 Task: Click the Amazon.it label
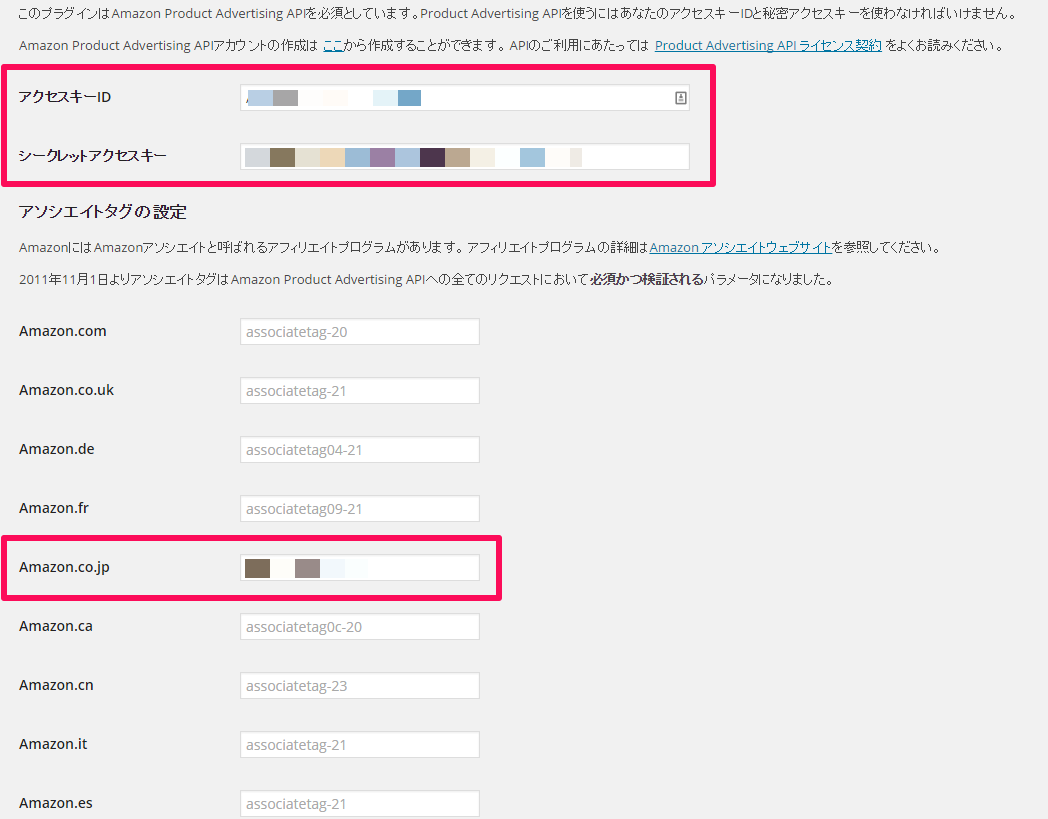pyautogui.click(x=53, y=743)
